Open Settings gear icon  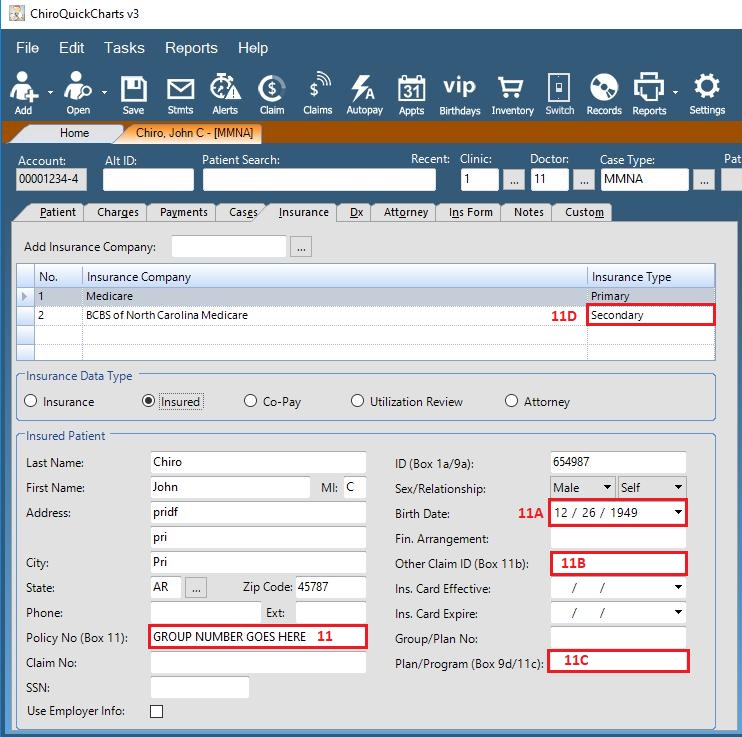pyautogui.click(x=707, y=94)
